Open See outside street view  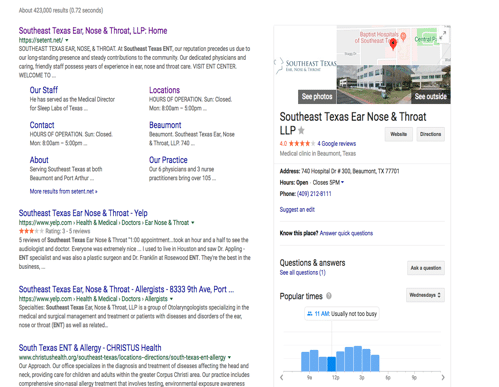pos(430,97)
